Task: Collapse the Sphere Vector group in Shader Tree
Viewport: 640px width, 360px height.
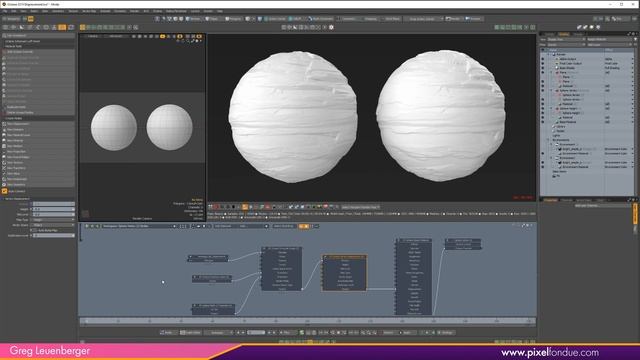Action: pos(552,90)
